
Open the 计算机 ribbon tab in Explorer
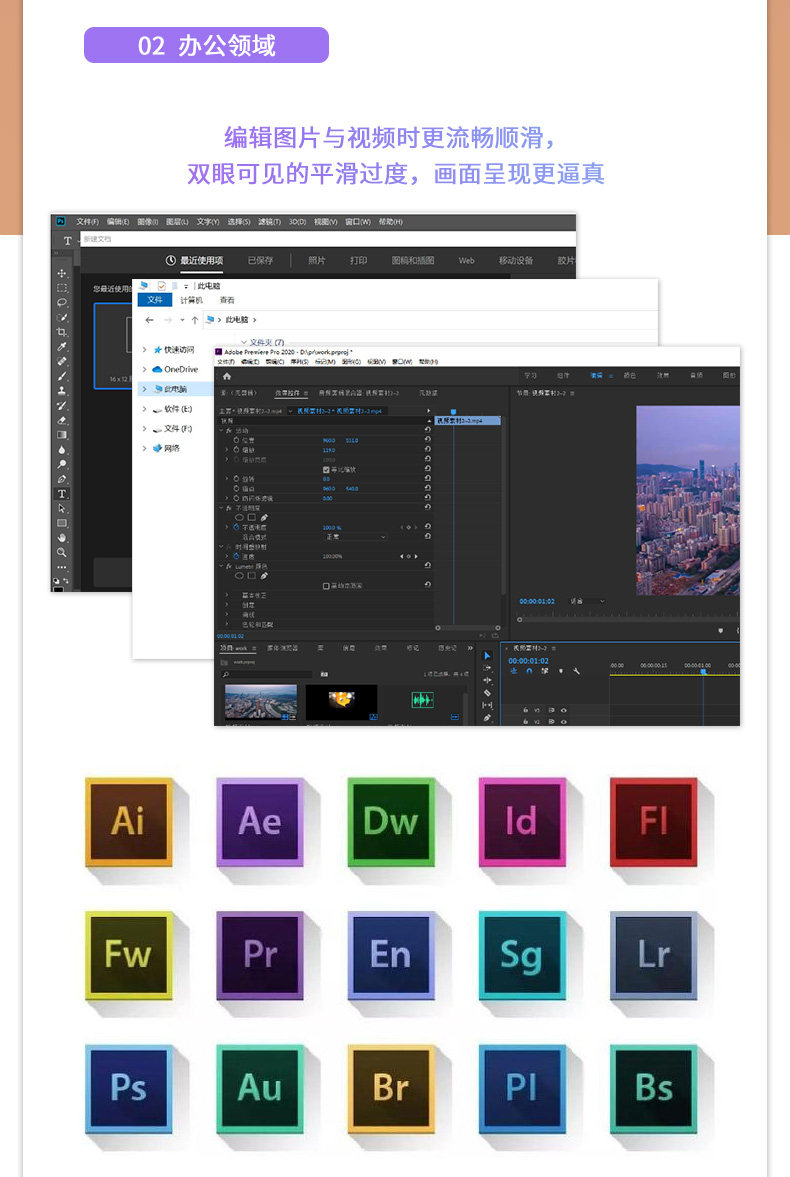(191, 300)
